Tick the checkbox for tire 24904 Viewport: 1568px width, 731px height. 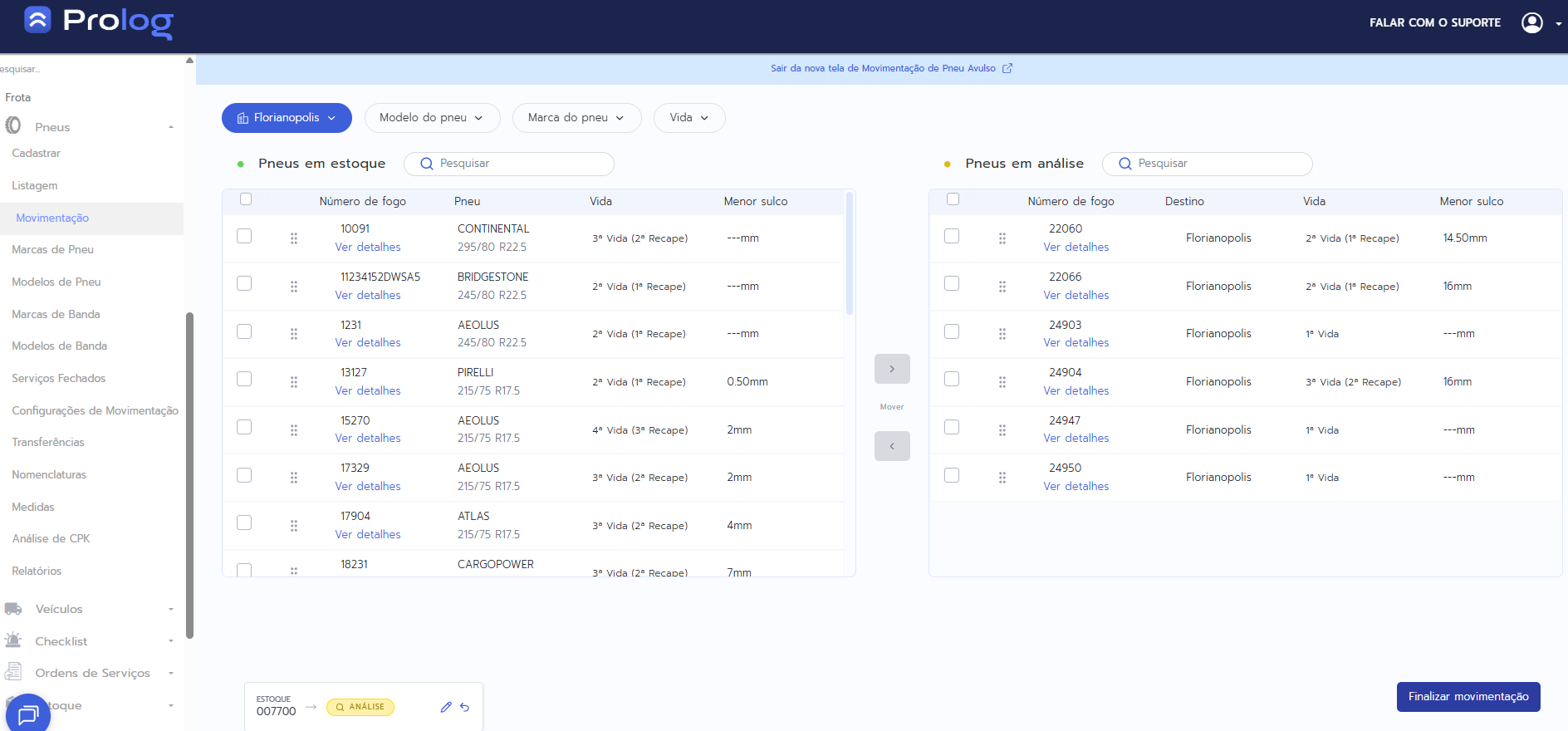pyautogui.click(x=952, y=379)
